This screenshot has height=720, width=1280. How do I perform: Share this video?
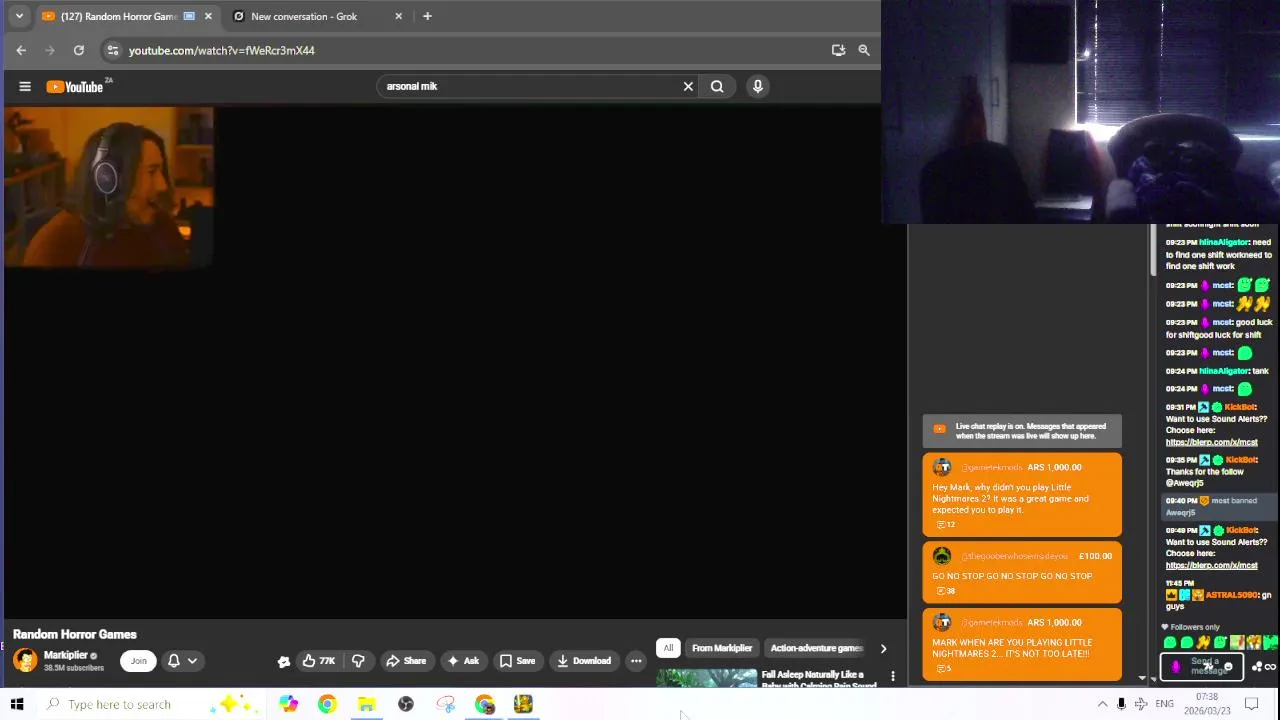406,661
